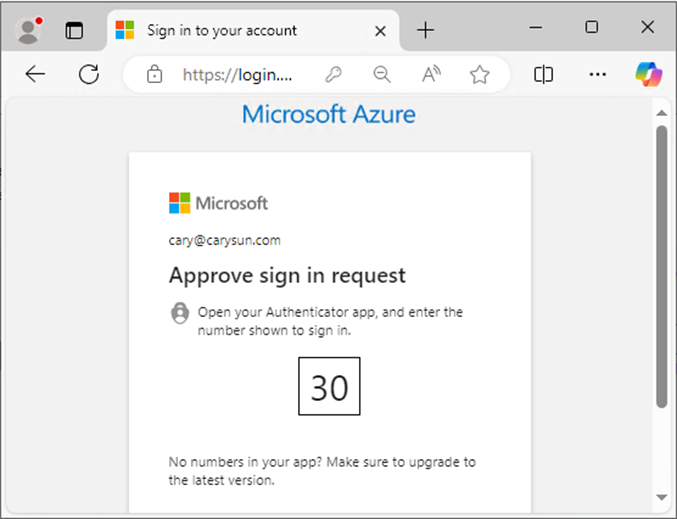Reload the current page

tap(89, 74)
